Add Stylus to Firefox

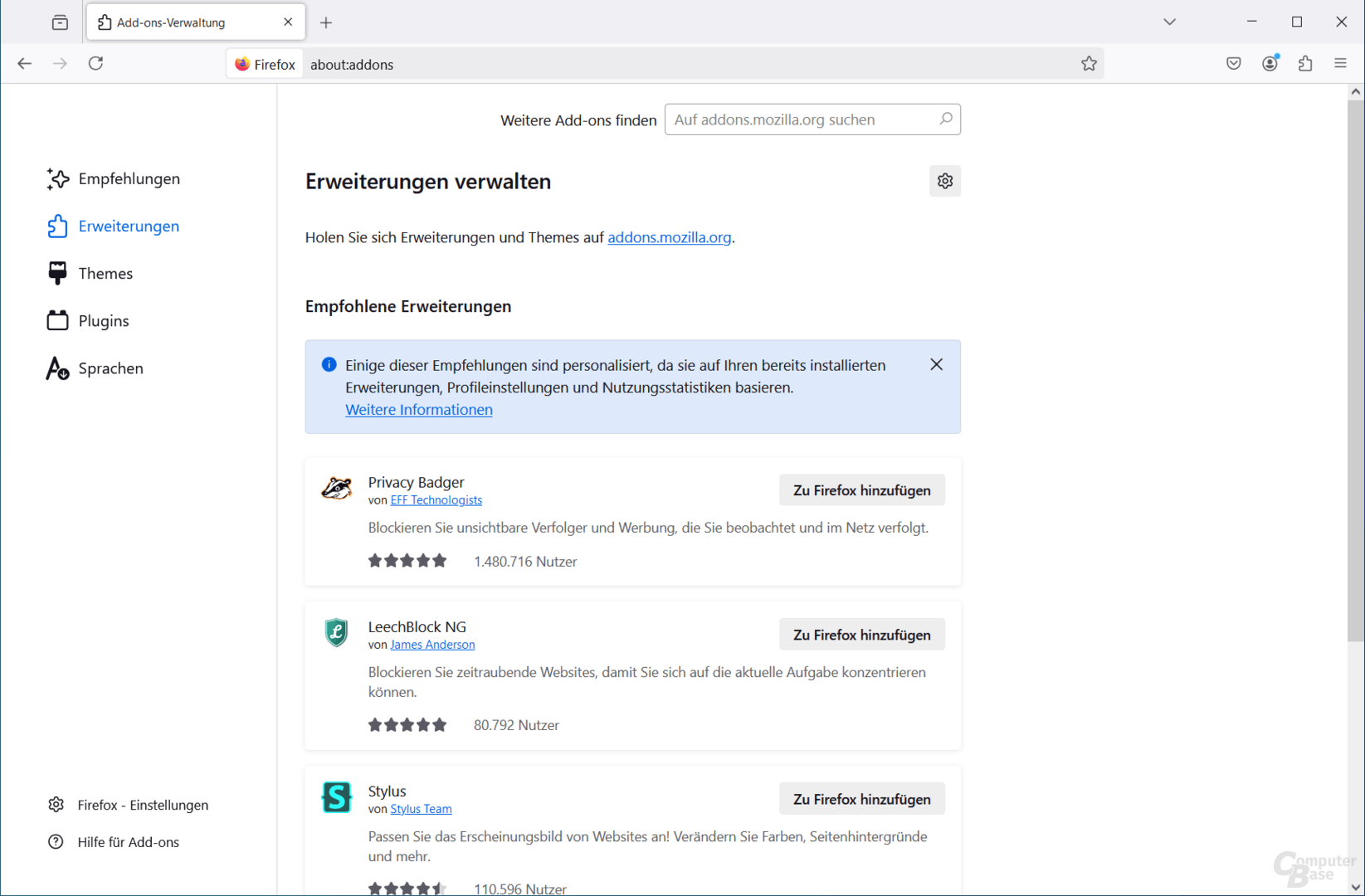[862, 799]
